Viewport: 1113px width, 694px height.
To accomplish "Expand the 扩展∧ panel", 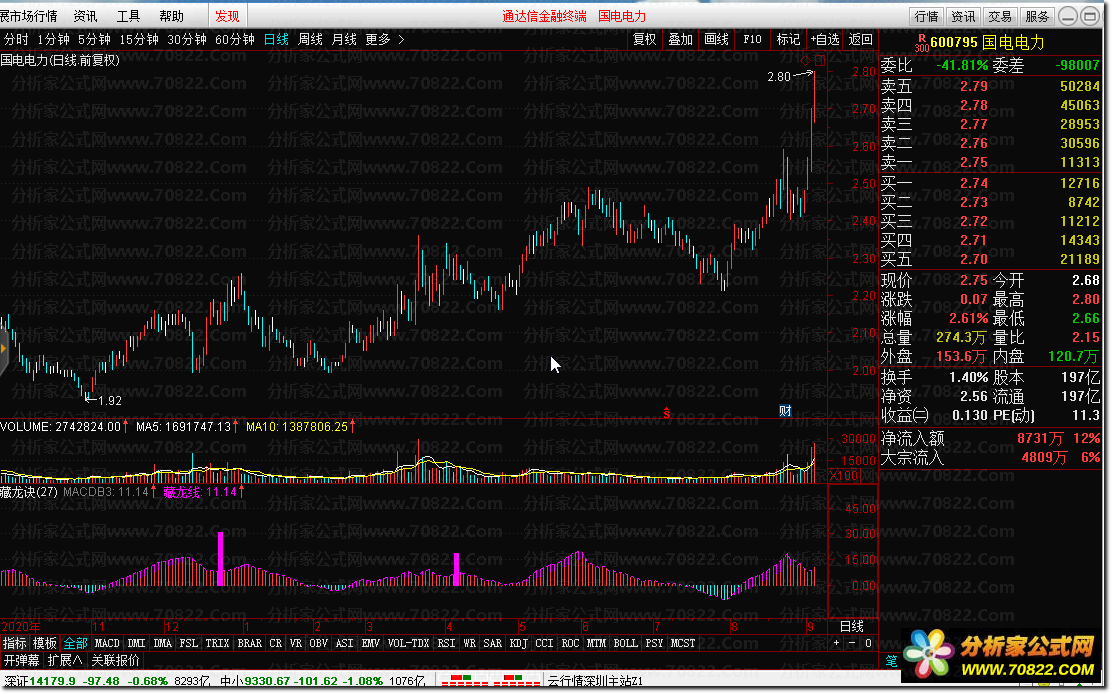I will pyautogui.click(x=65, y=661).
